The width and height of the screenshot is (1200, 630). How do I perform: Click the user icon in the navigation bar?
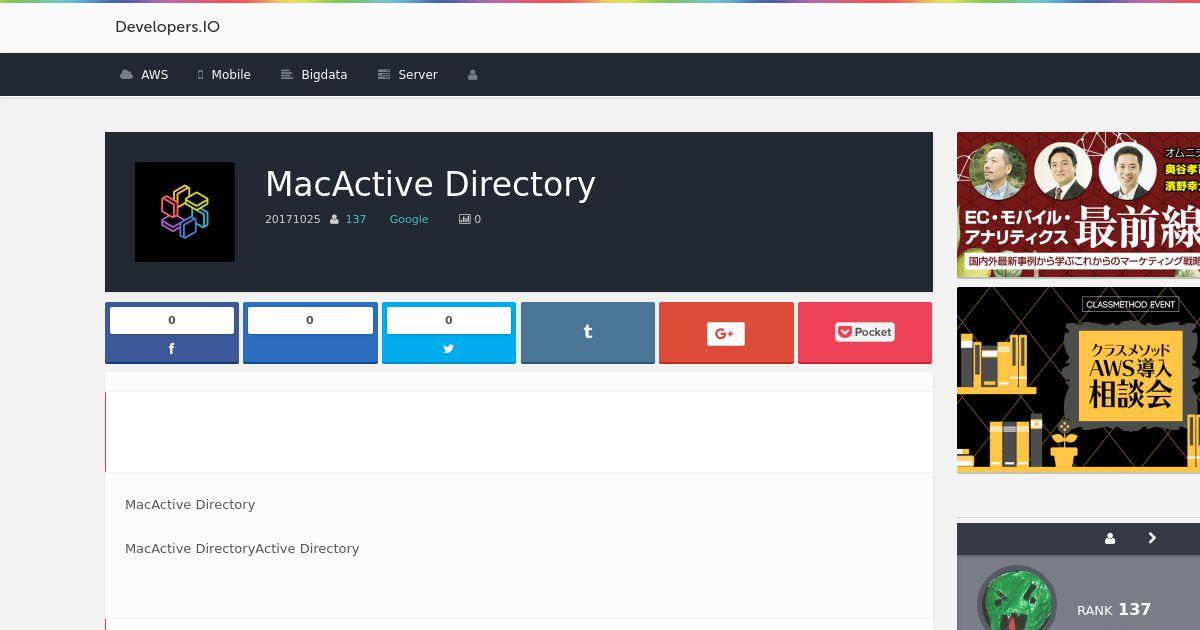tap(473, 75)
